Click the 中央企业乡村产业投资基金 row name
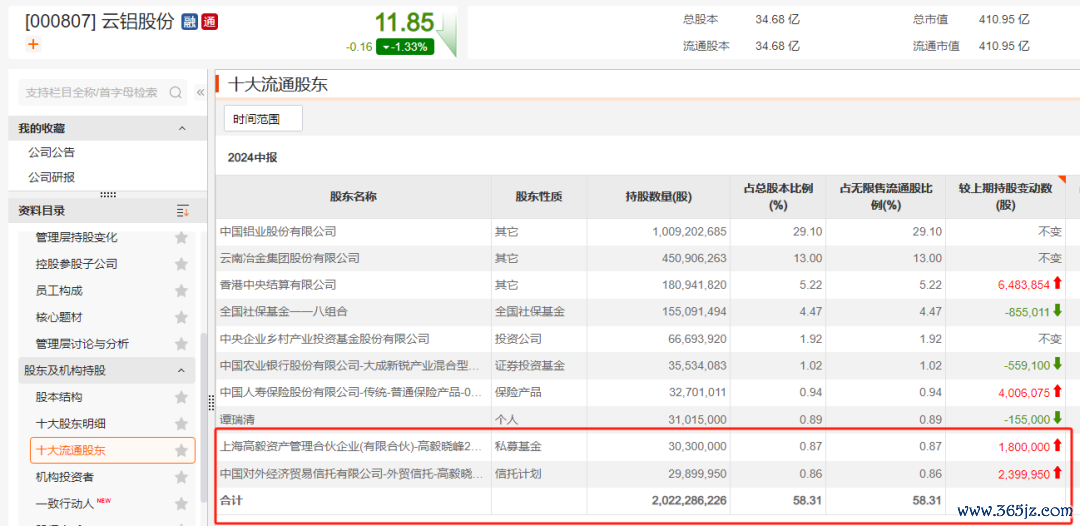The height and width of the screenshot is (526, 1080). pos(324,338)
